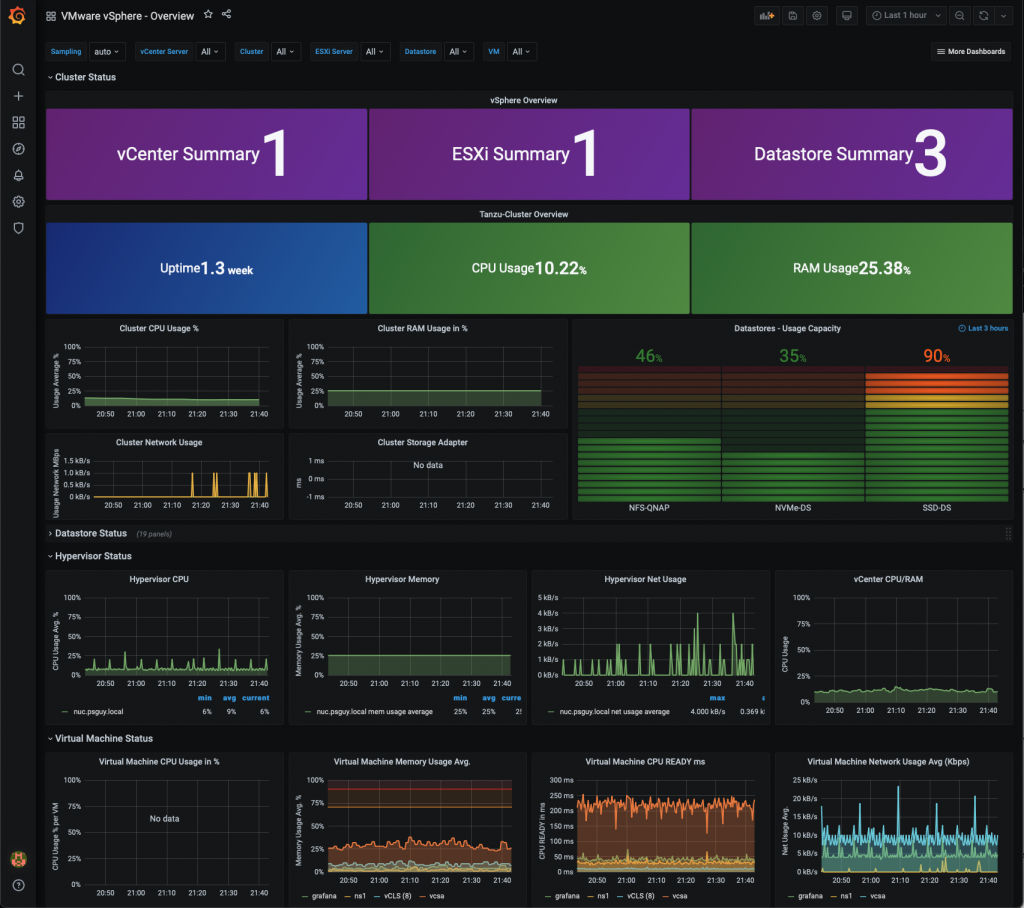Refresh the dashboard

click(984, 16)
